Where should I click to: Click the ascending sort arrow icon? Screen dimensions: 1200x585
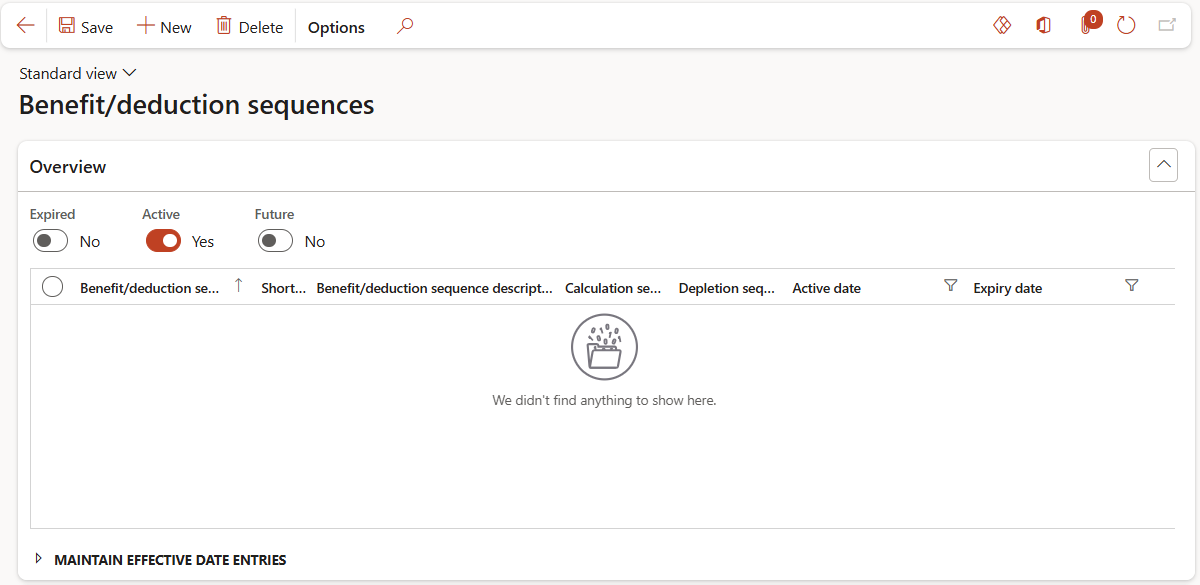(238, 286)
